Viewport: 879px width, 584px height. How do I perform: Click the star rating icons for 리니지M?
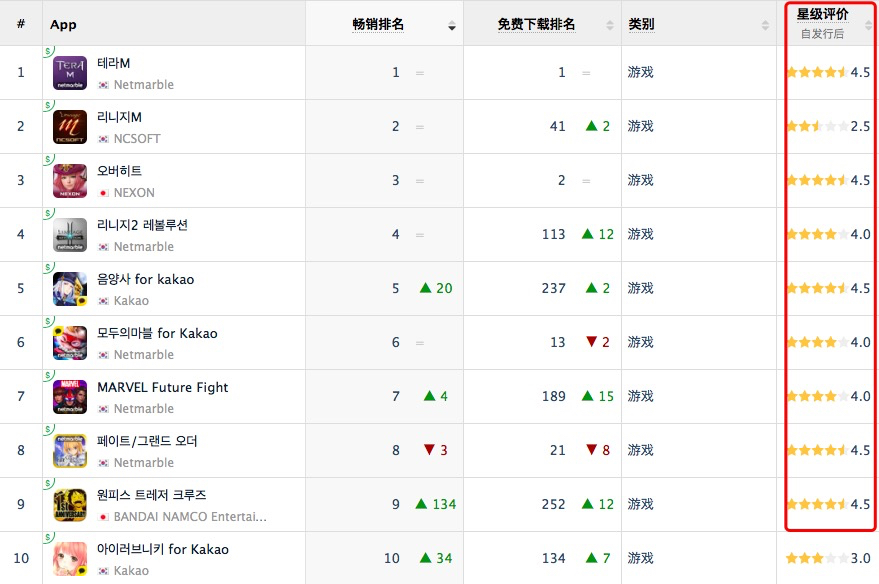[x=817, y=126]
